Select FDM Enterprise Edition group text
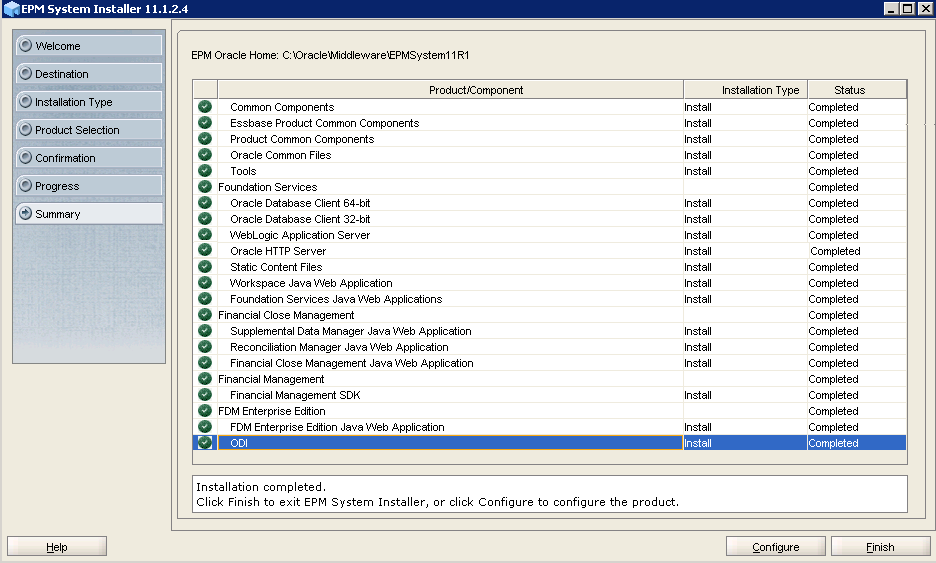The height and width of the screenshot is (563, 936). (272, 411)
